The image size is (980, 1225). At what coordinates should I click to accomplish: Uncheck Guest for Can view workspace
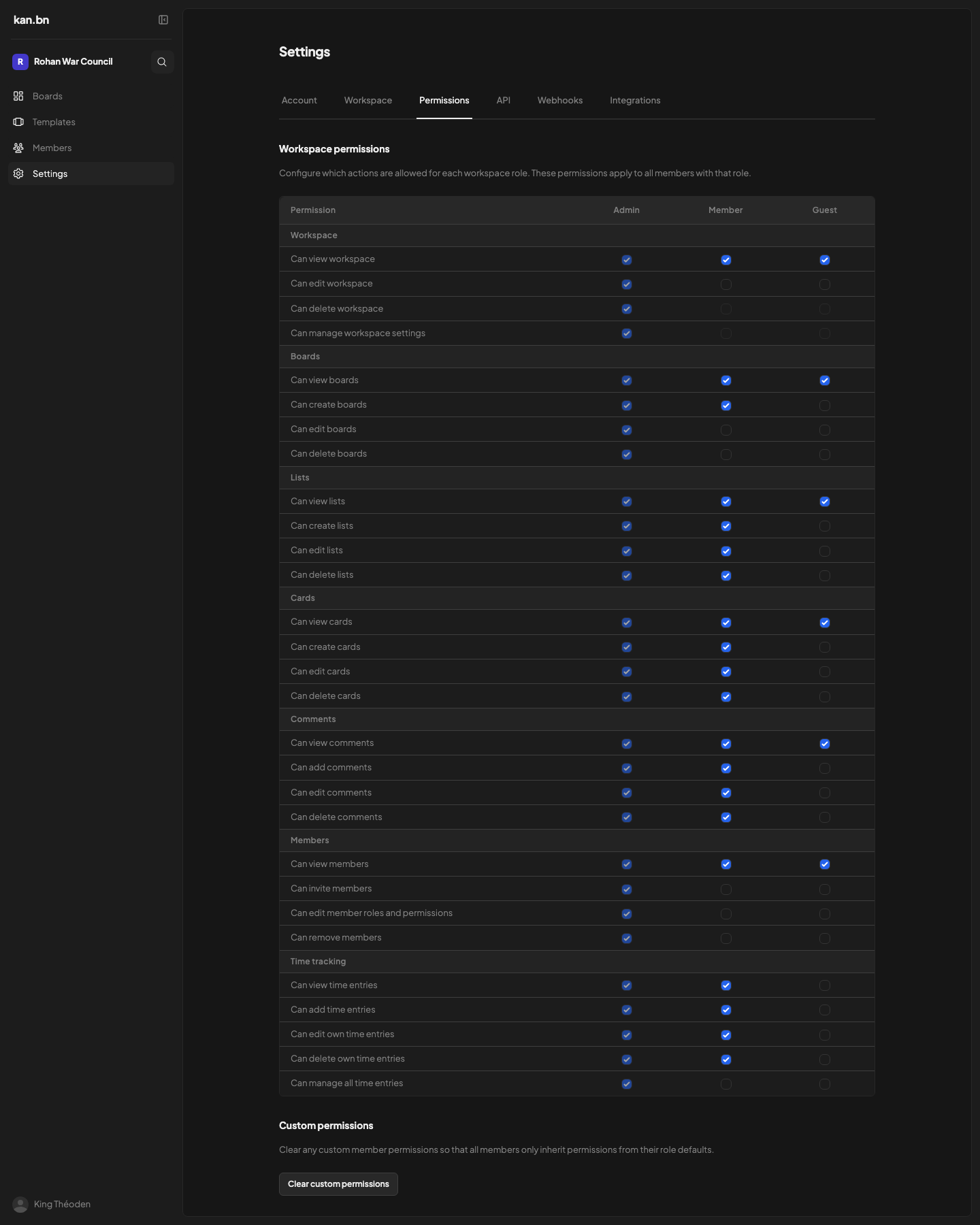tap(825, 260)
